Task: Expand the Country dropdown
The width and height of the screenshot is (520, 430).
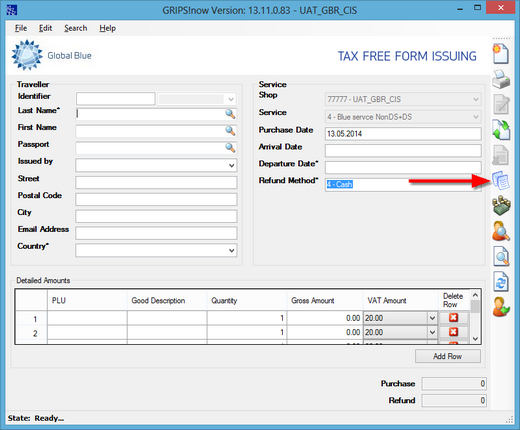Action: coord(232,250)
